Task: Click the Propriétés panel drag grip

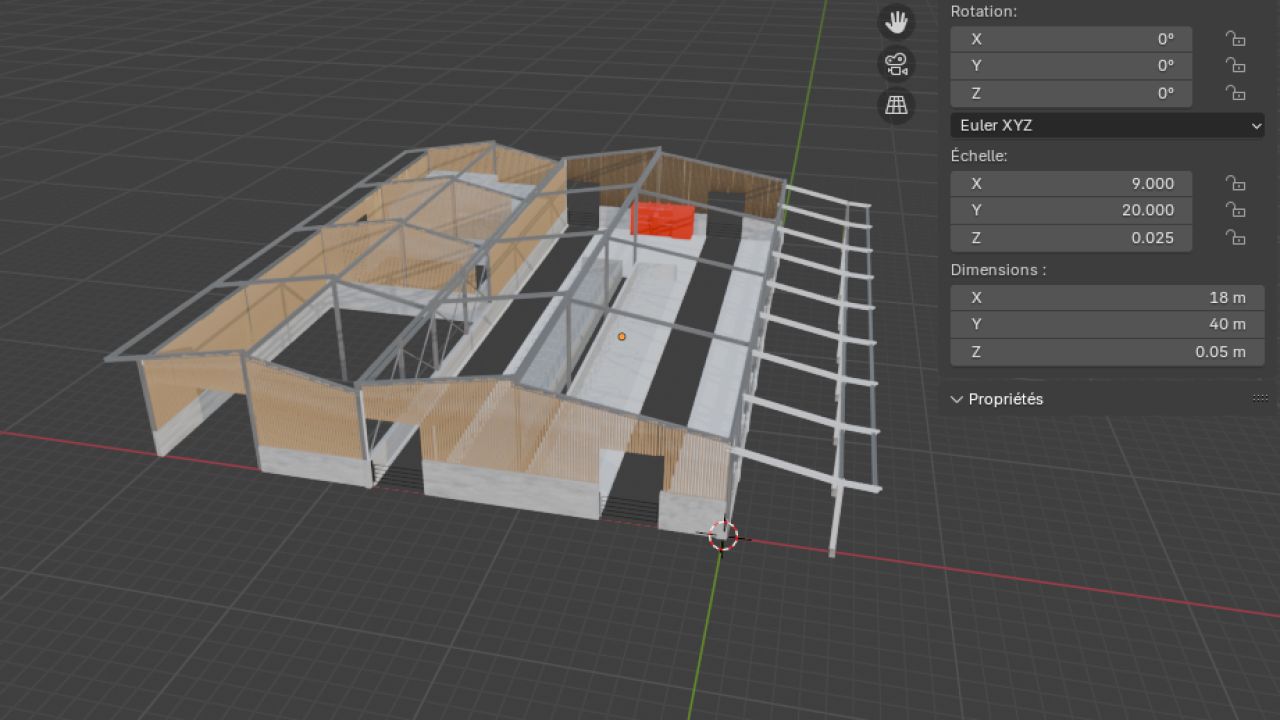Action: (1260, 399)
